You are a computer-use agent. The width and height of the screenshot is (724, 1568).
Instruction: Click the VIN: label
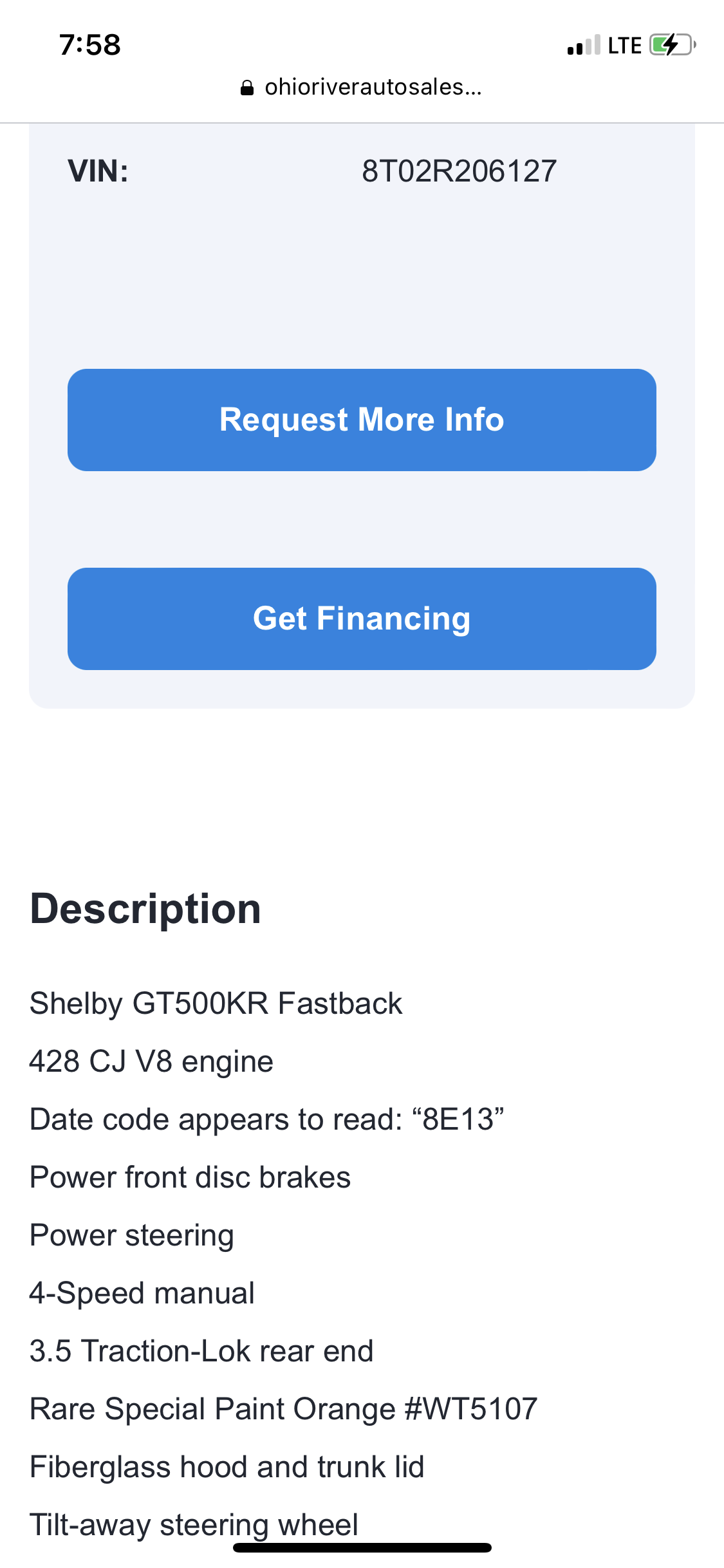(x=98, y=171)
